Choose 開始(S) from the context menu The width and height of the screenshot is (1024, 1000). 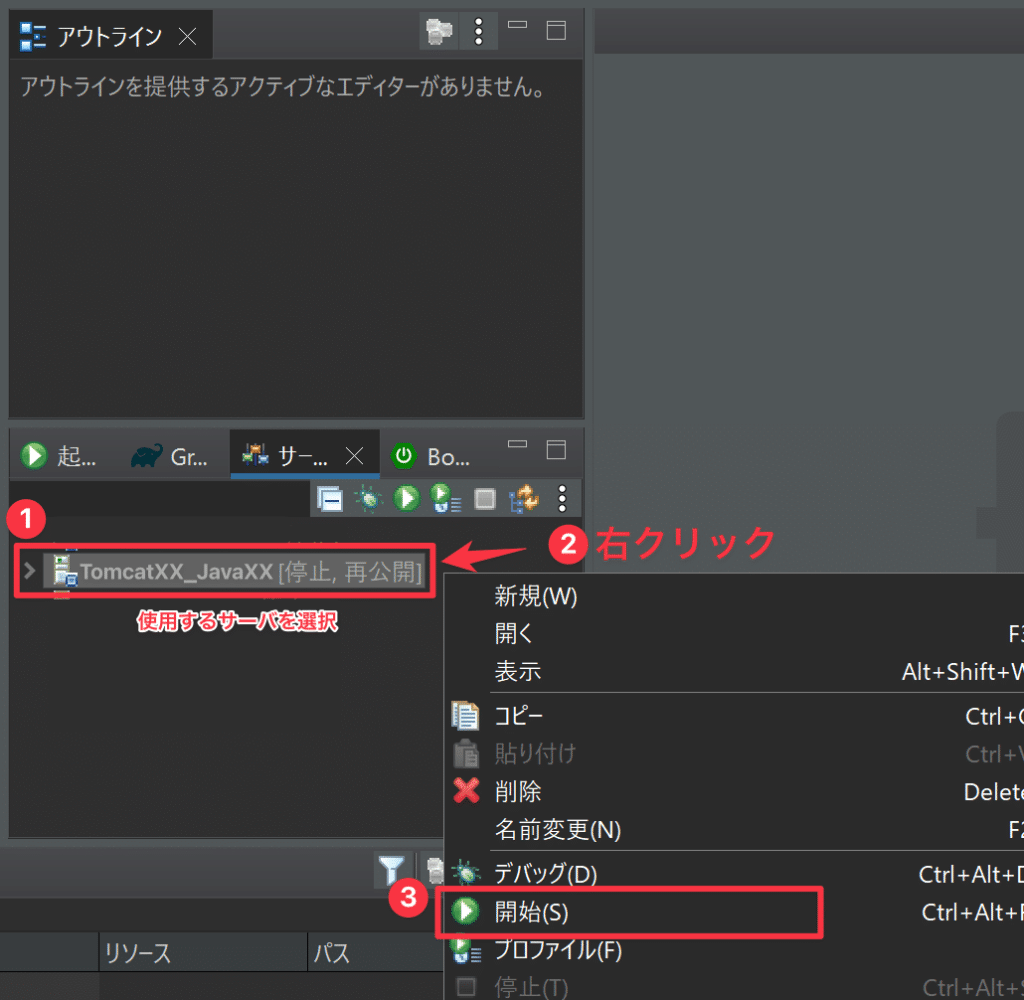pyautogui.click(x=531, y=912)
